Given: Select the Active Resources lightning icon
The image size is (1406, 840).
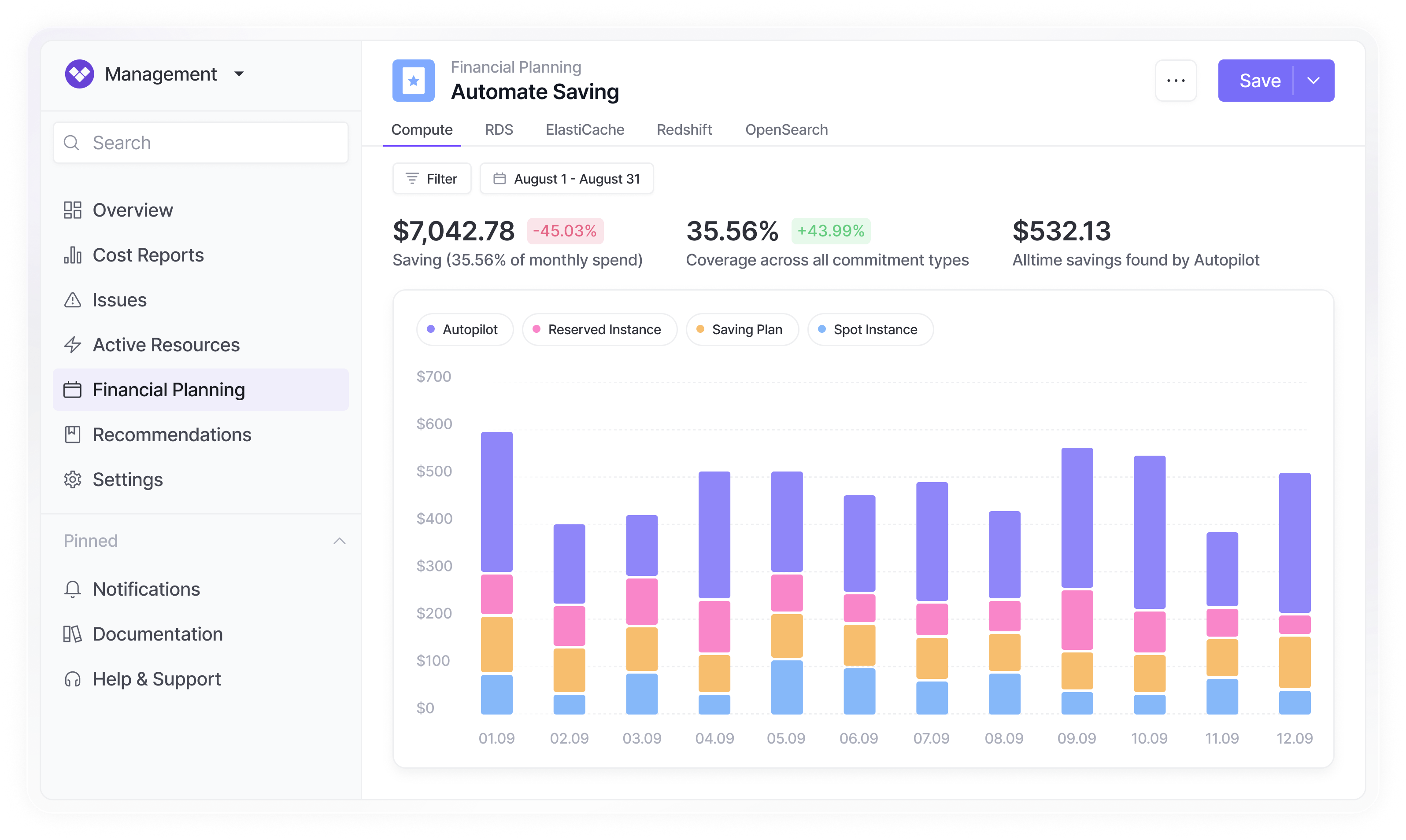Looking at the screenshot, I should (73, 345).
